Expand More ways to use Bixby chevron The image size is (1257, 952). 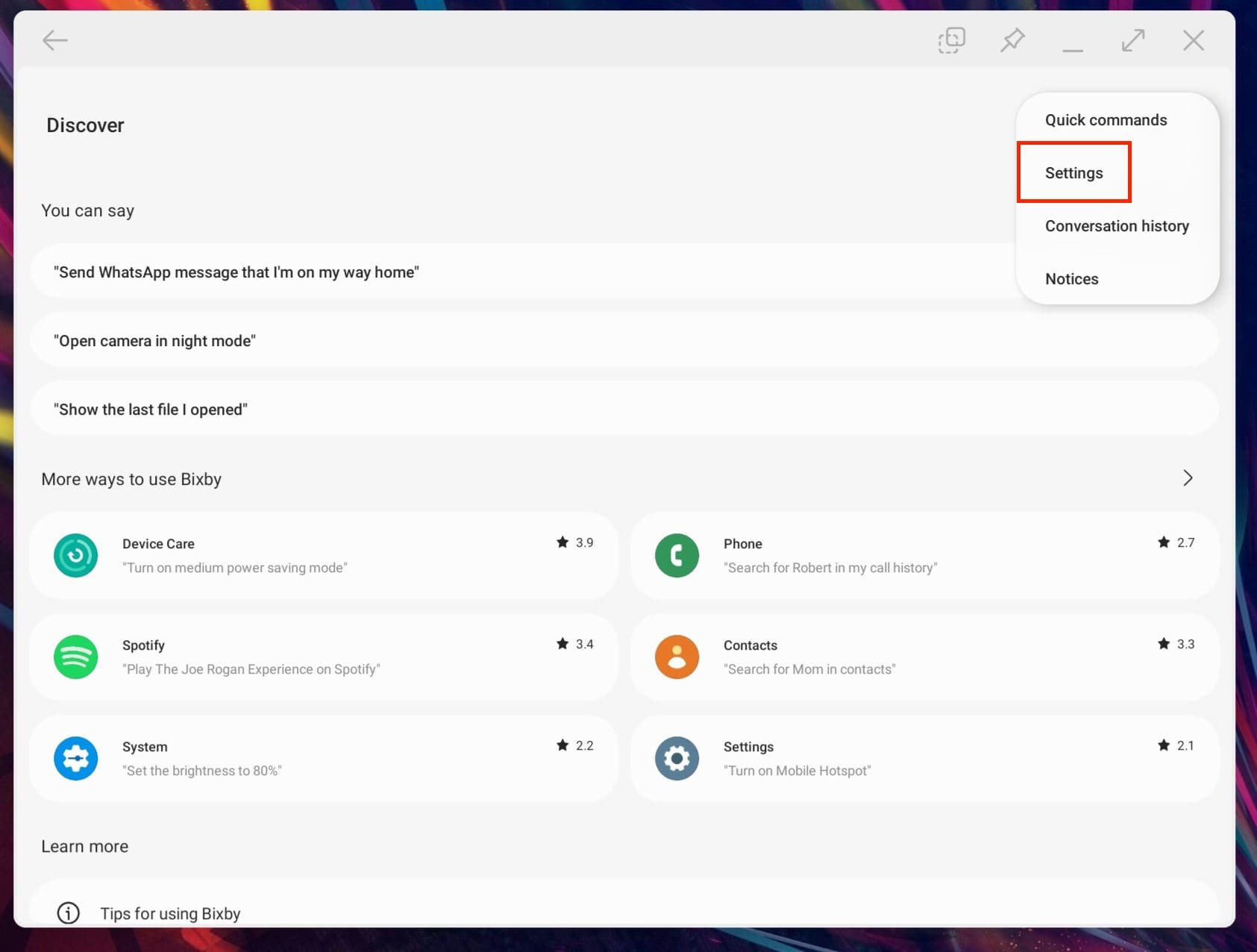pos(1188,478)
